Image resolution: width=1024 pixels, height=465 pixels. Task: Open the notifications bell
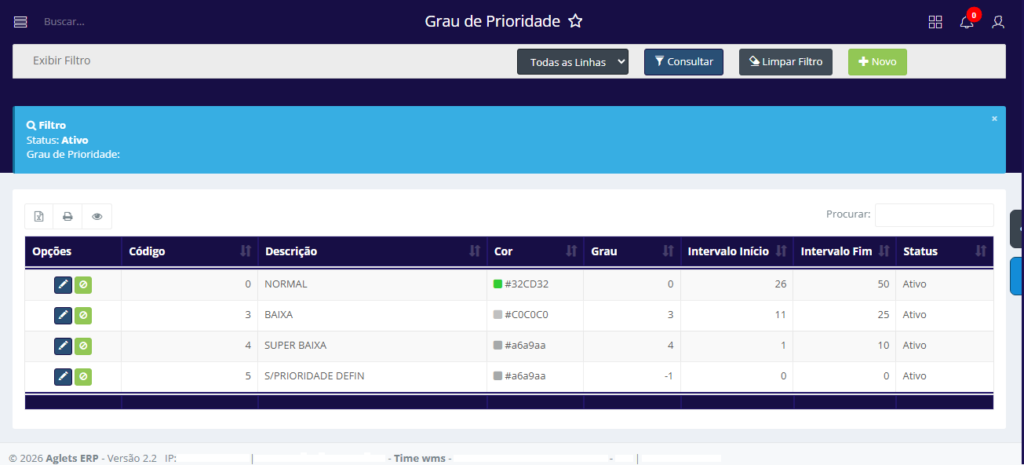(x=966, y=22)
